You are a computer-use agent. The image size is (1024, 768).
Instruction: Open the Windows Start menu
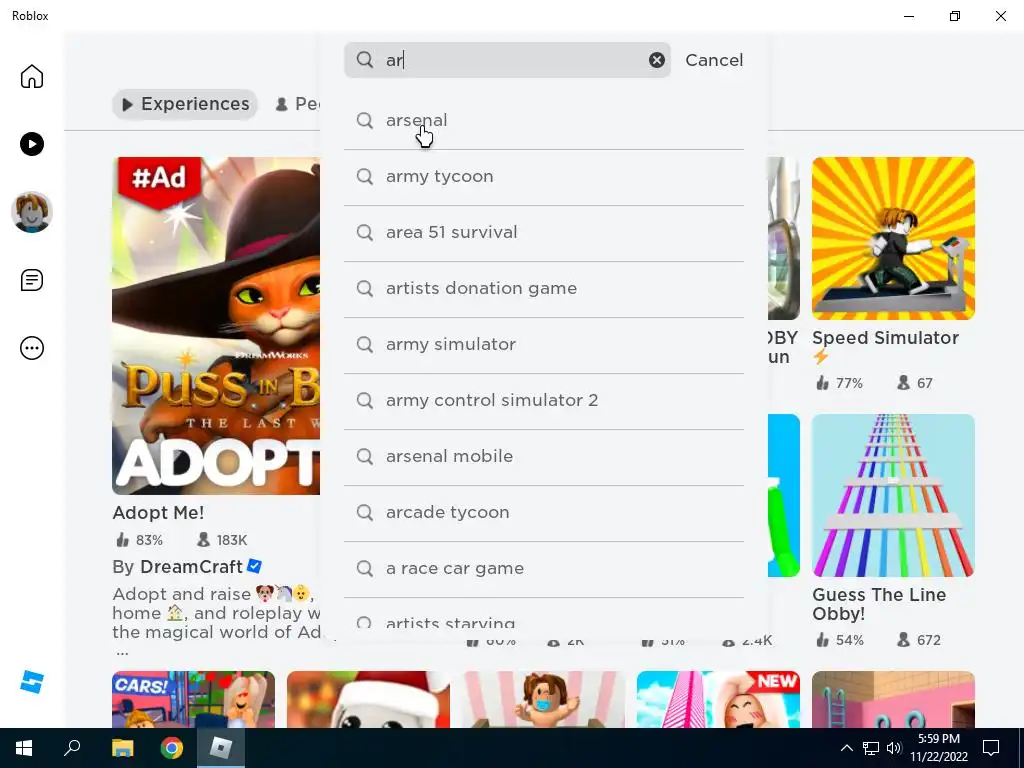coord(24,748)
